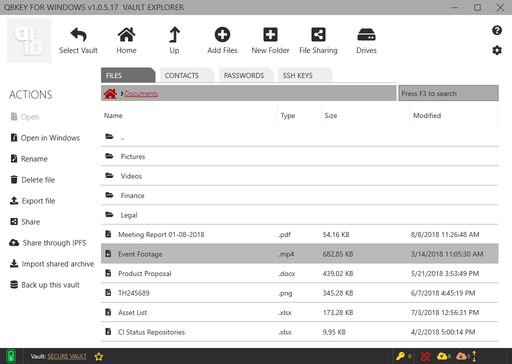Click the orange cloud download icon
The image size is (512, 364).
pos(461,356)
